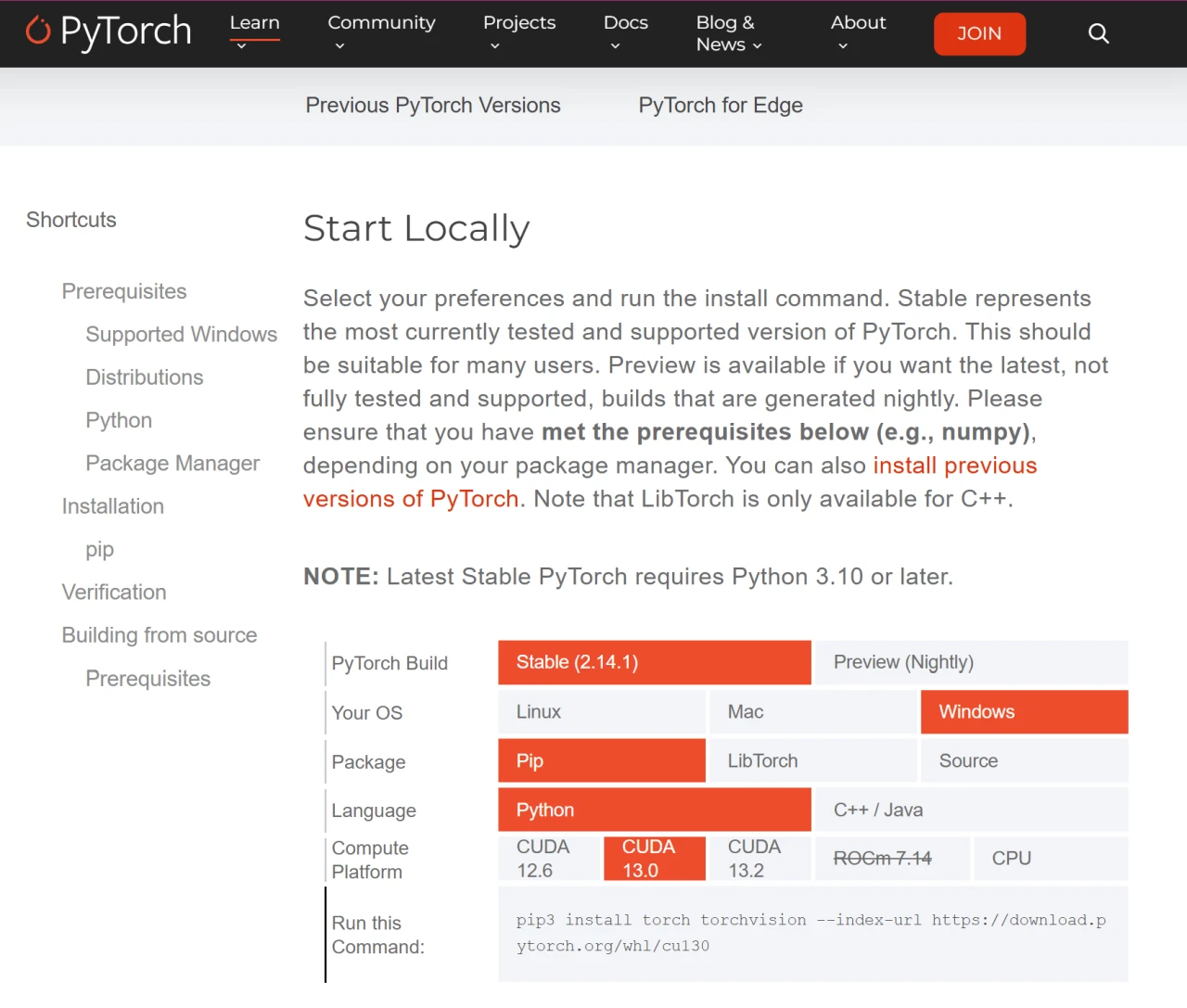Click the JOIN button
1187x1008 pixels.
pos(979,33)
